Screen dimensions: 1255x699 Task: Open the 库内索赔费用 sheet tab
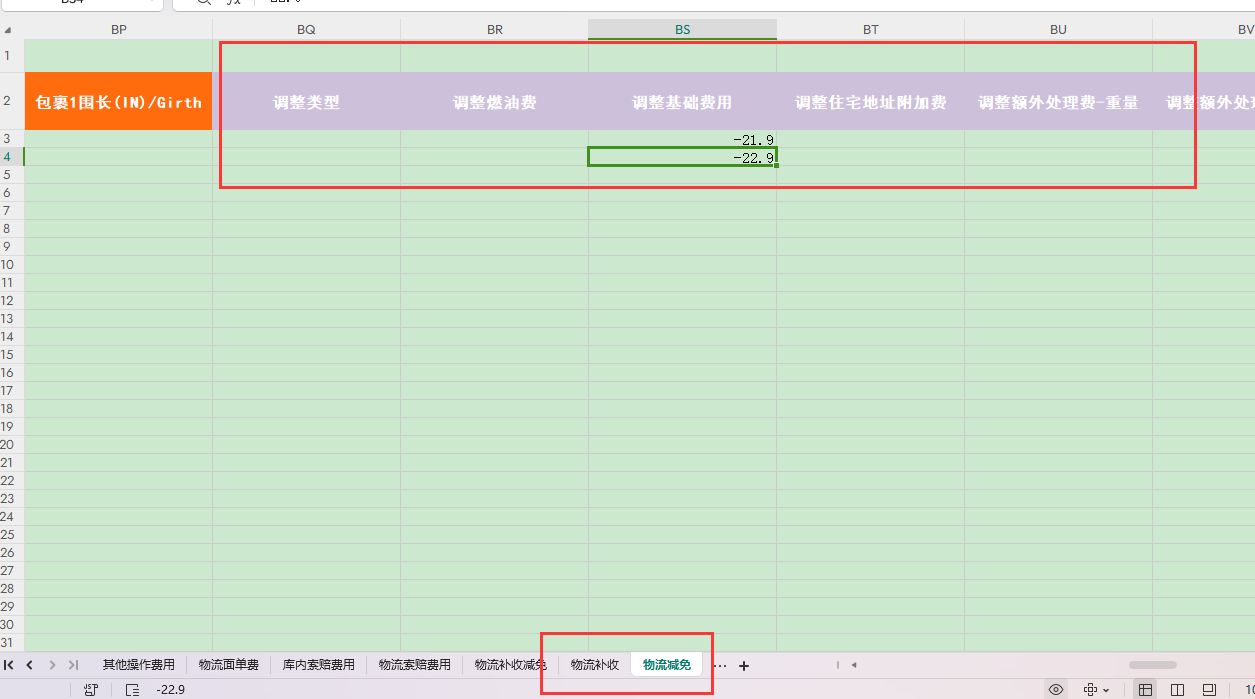[x=319, y=665]
